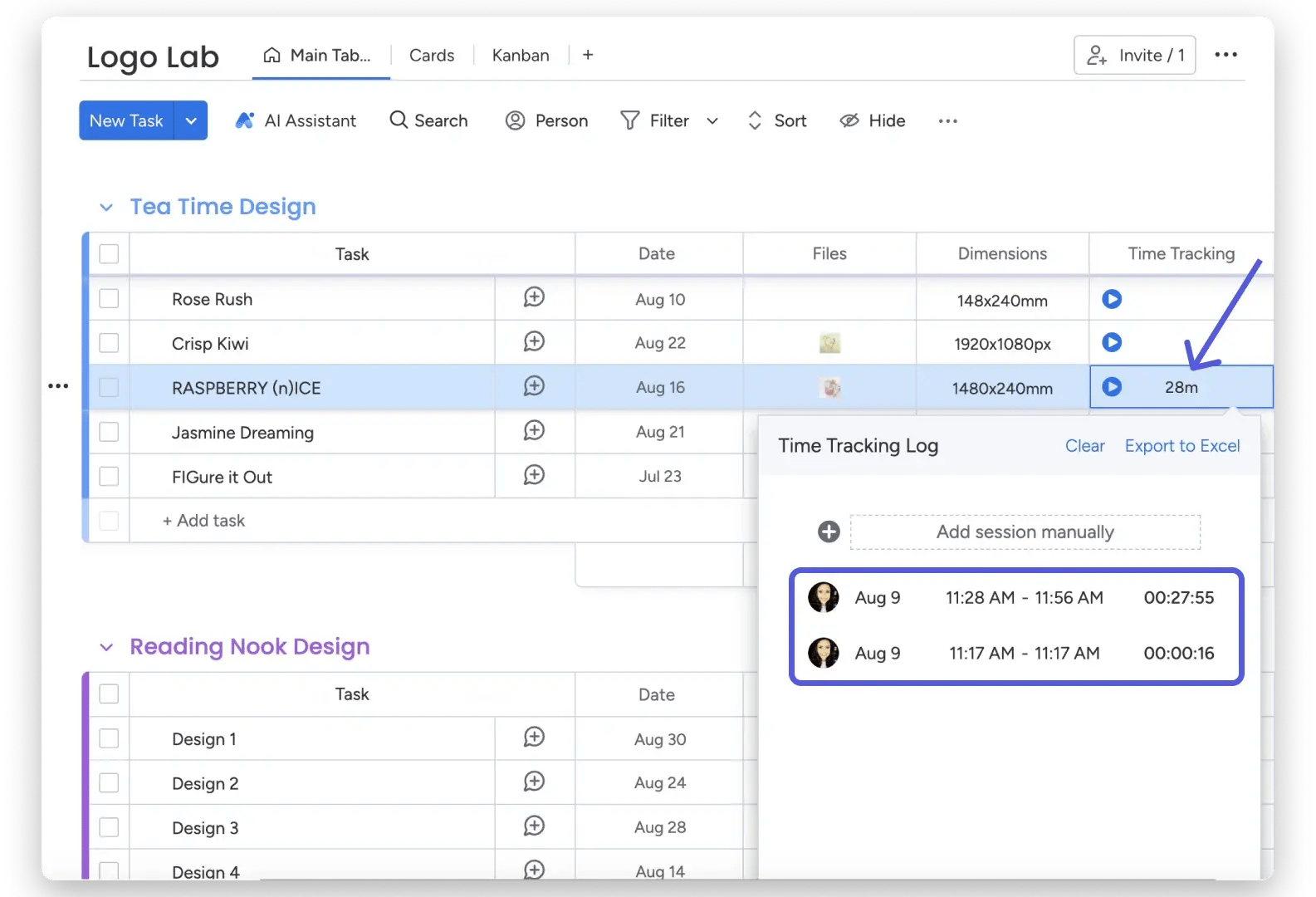Start time tracking for Rose Rush
This screenshot has height=897, width=1316.
coord(1112,299)
